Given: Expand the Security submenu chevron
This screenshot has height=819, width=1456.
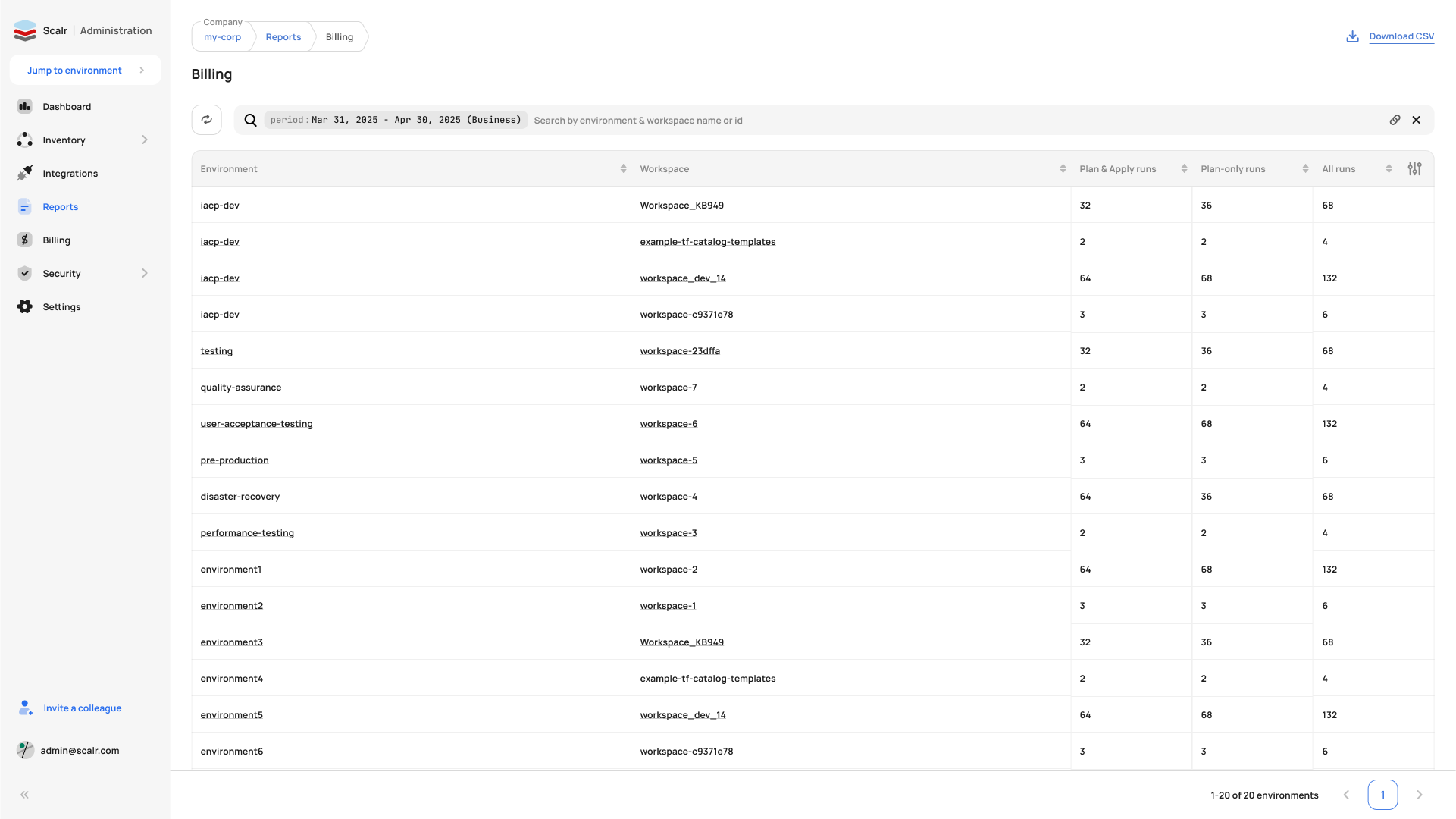Looking at the screenshot, I should (x=145, y=273).
